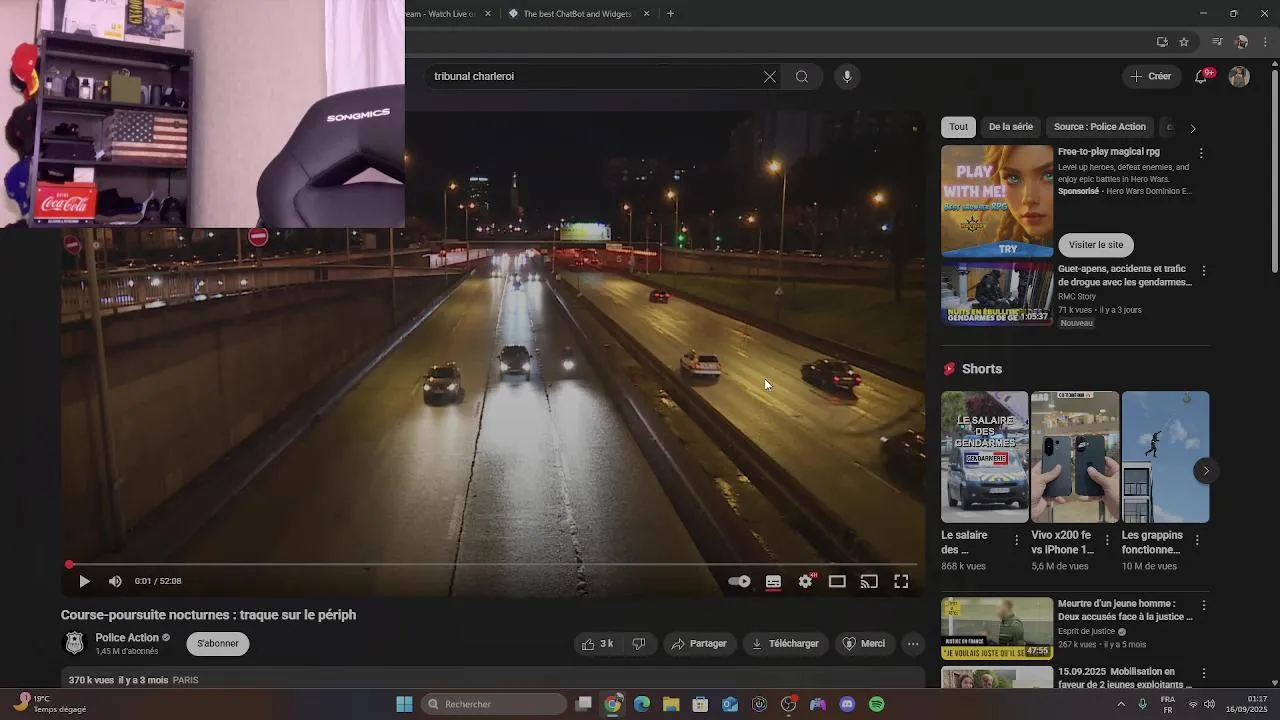Open the Police Action channel name
1280x720 pixels.
tap(127, 638)
